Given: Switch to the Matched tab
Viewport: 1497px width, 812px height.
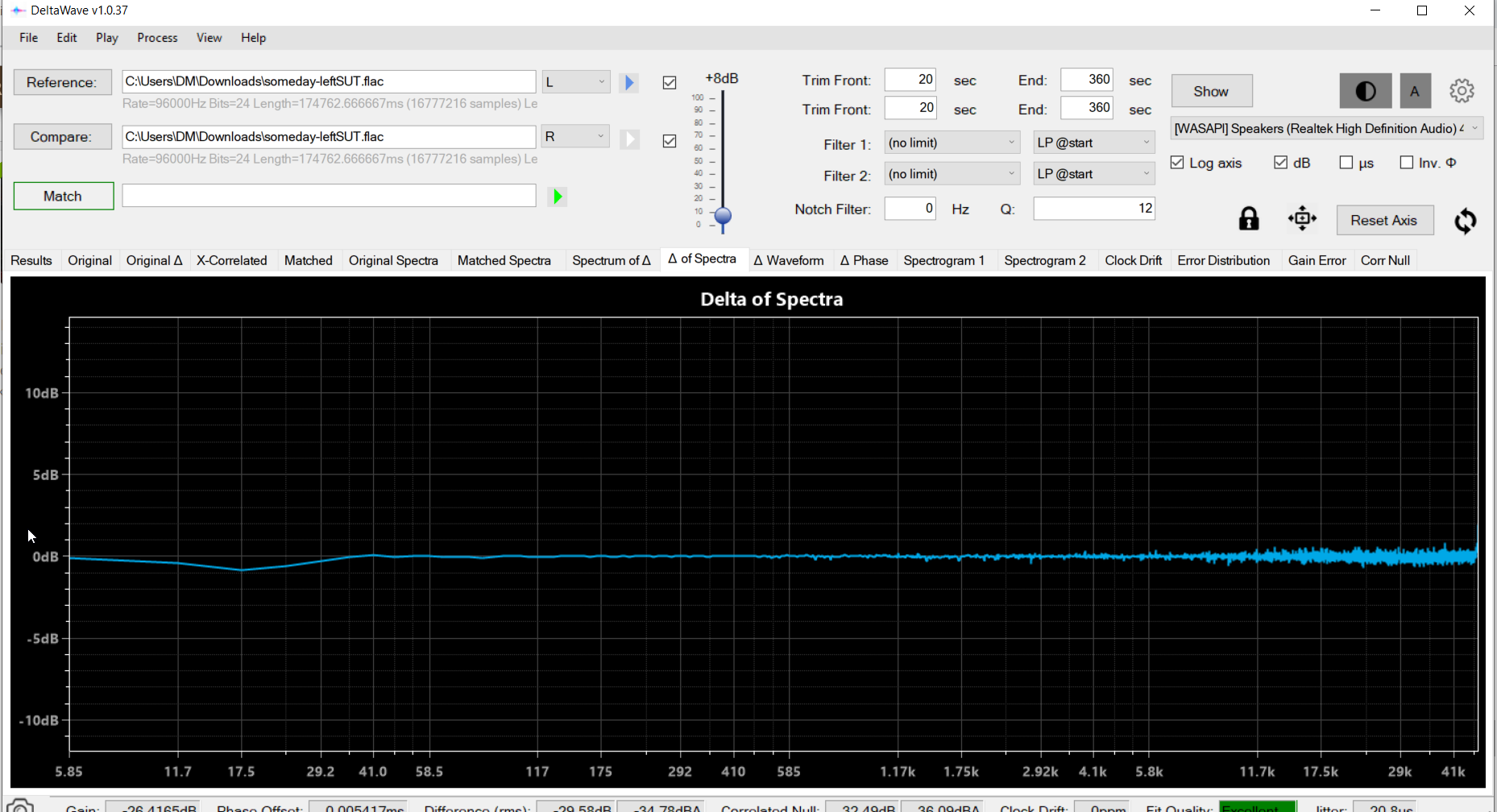Looking at the screenshot, I should (309, 260).
